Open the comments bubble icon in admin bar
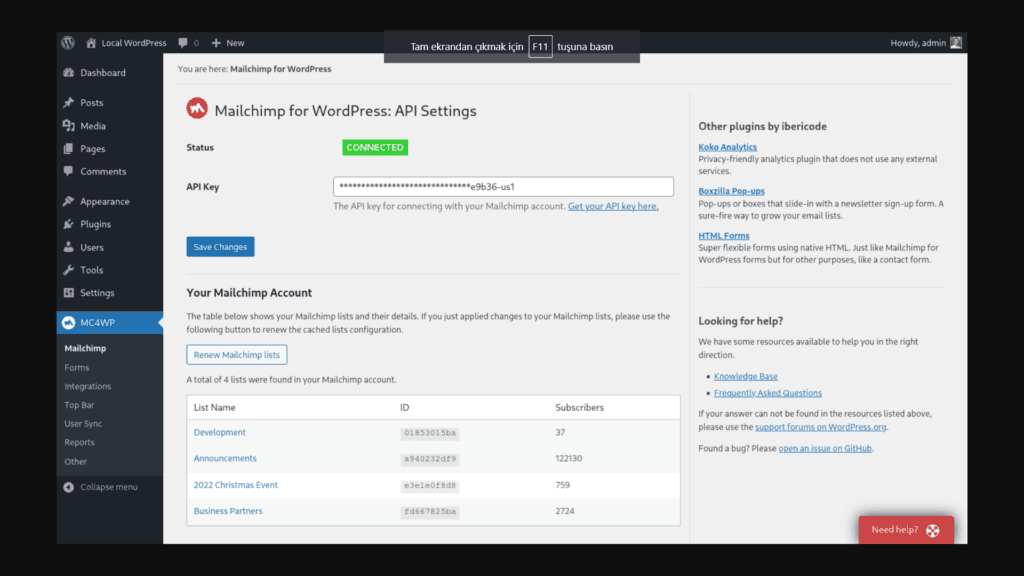The image size is (1024, 576). point(183,43)
